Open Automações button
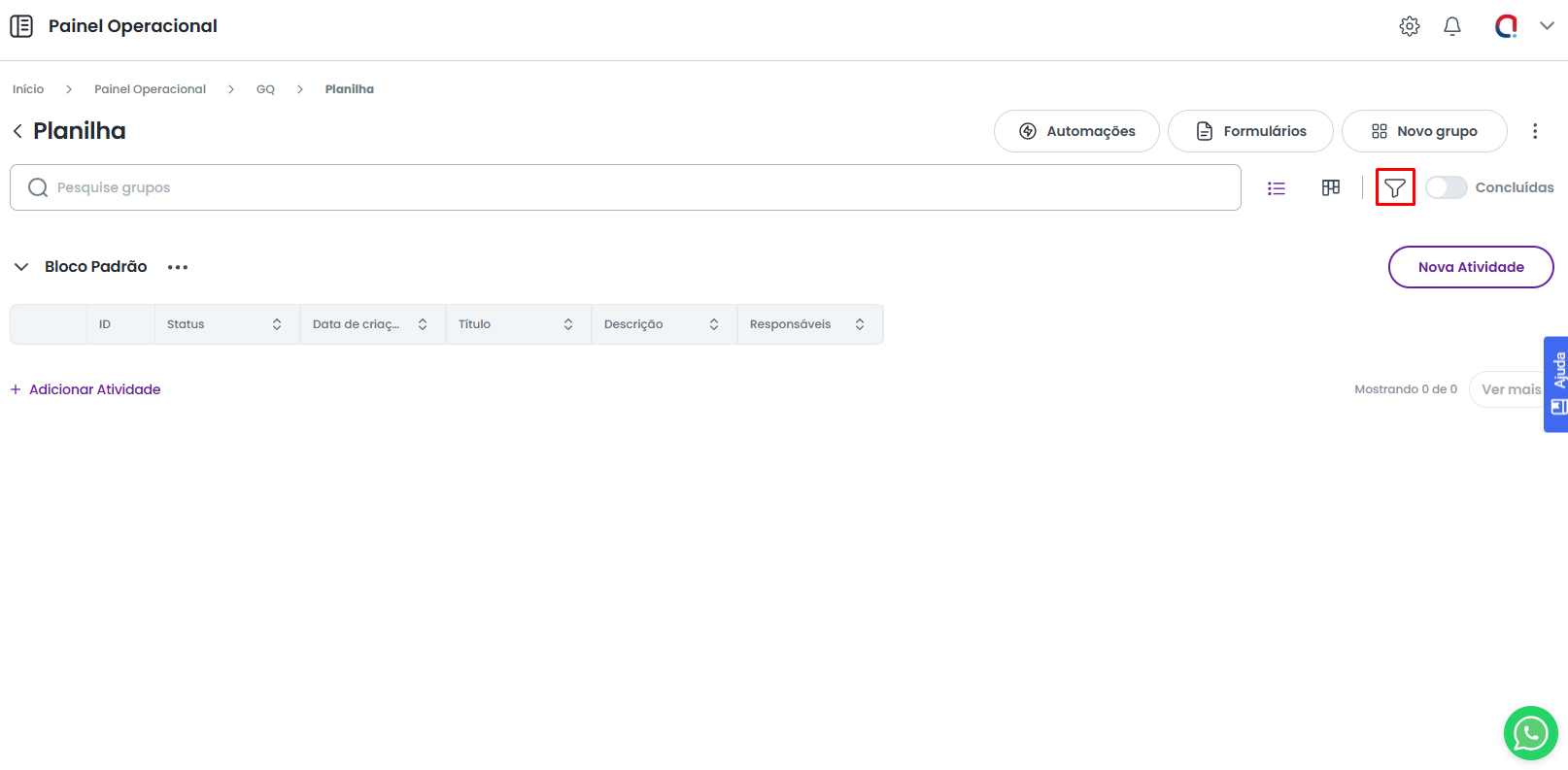Screen dimensions: 1568x770 1076,131
